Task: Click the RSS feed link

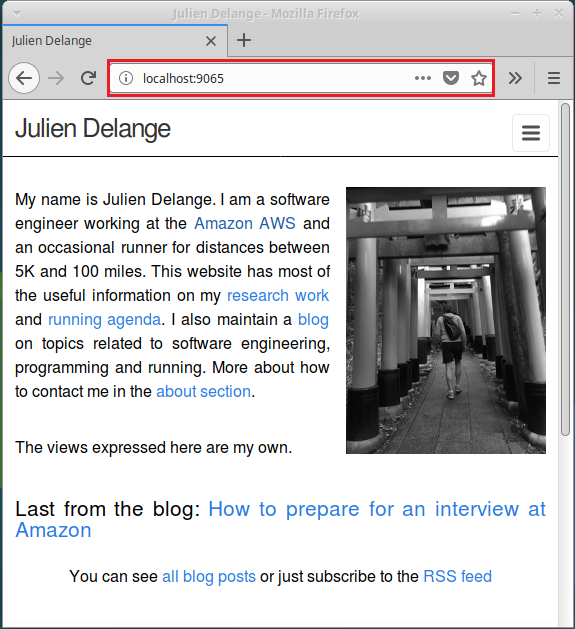Action: click(457, 576)
